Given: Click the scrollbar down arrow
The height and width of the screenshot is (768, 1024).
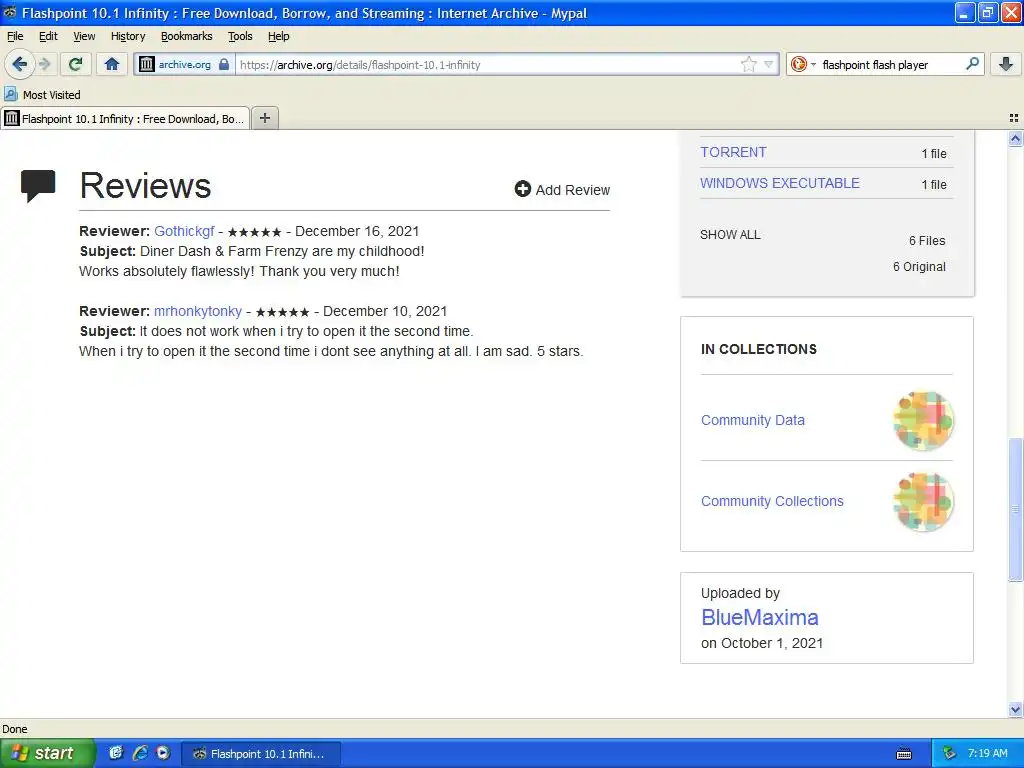Looking at the screenshot, I should [x=1015, y=709].
